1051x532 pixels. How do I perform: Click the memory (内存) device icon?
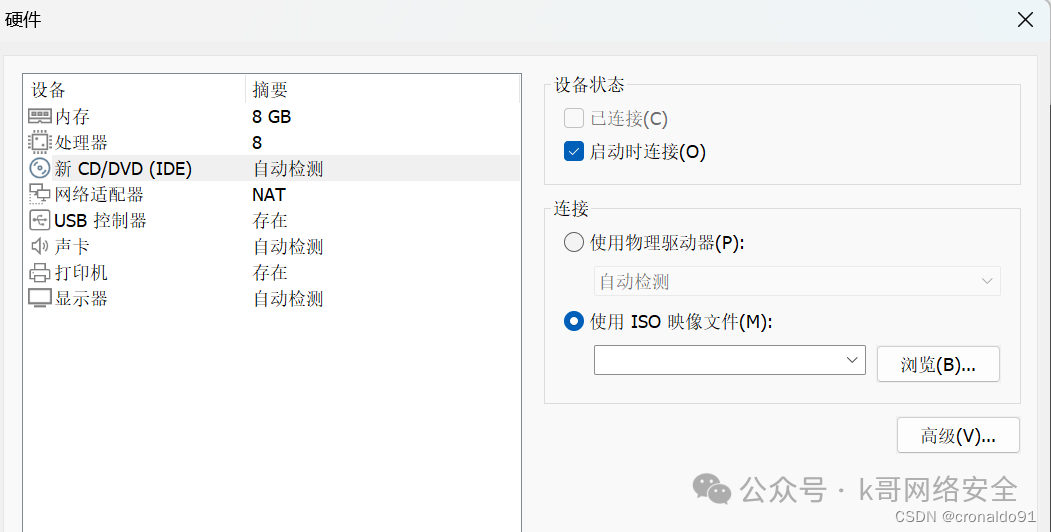tap(40, 117)
